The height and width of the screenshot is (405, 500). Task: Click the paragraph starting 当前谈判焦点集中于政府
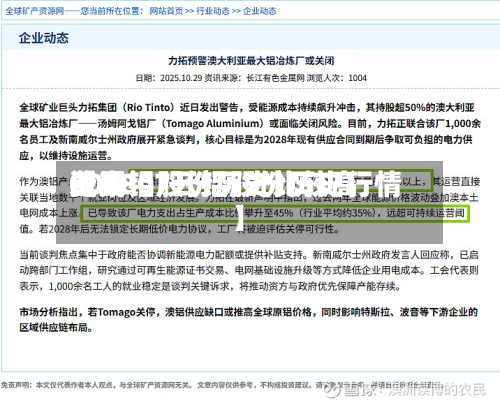tap(249, 270)
